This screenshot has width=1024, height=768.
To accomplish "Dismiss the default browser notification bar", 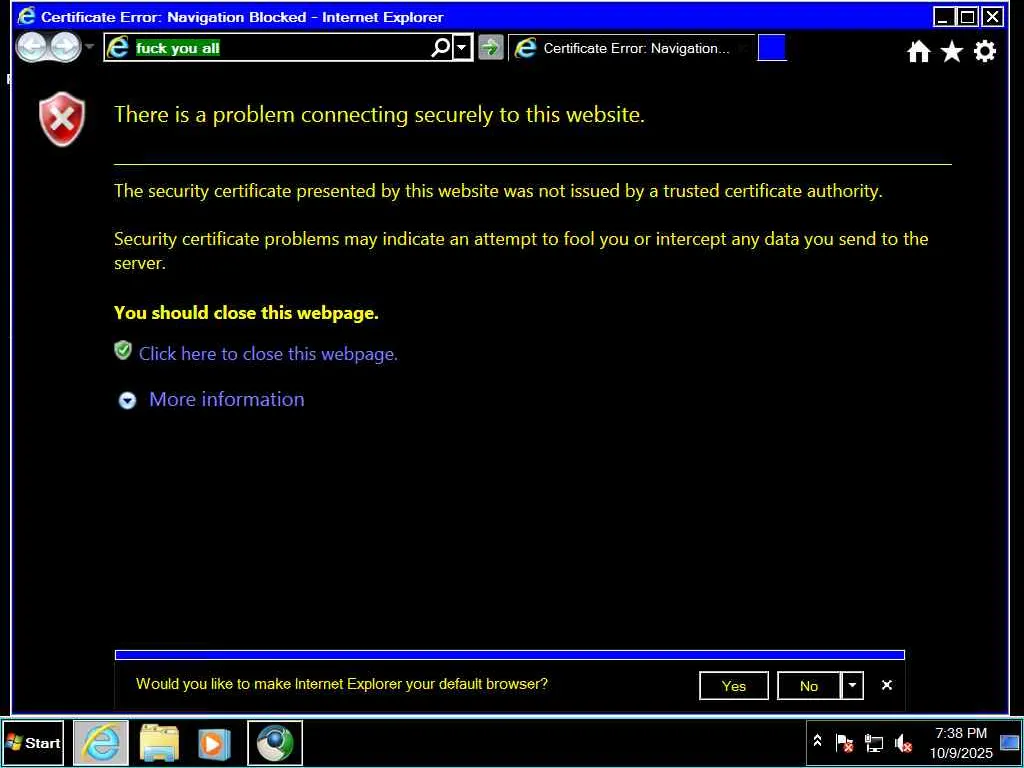I will [x=886, y=685].
